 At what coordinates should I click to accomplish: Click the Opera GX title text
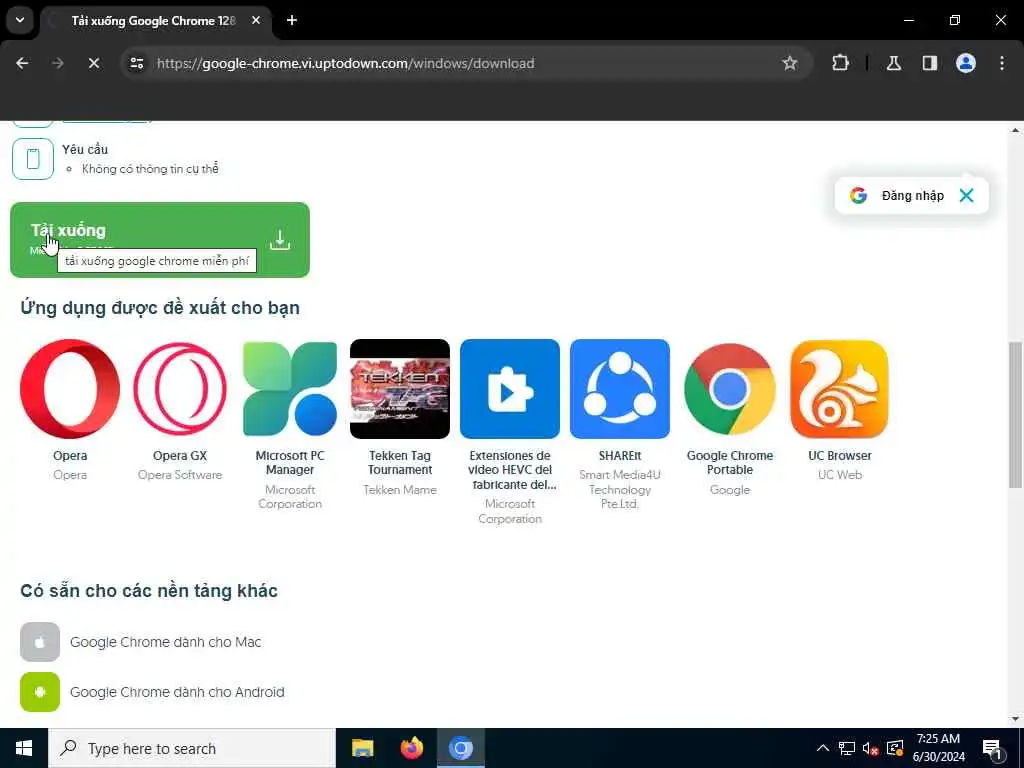[180, 456]
